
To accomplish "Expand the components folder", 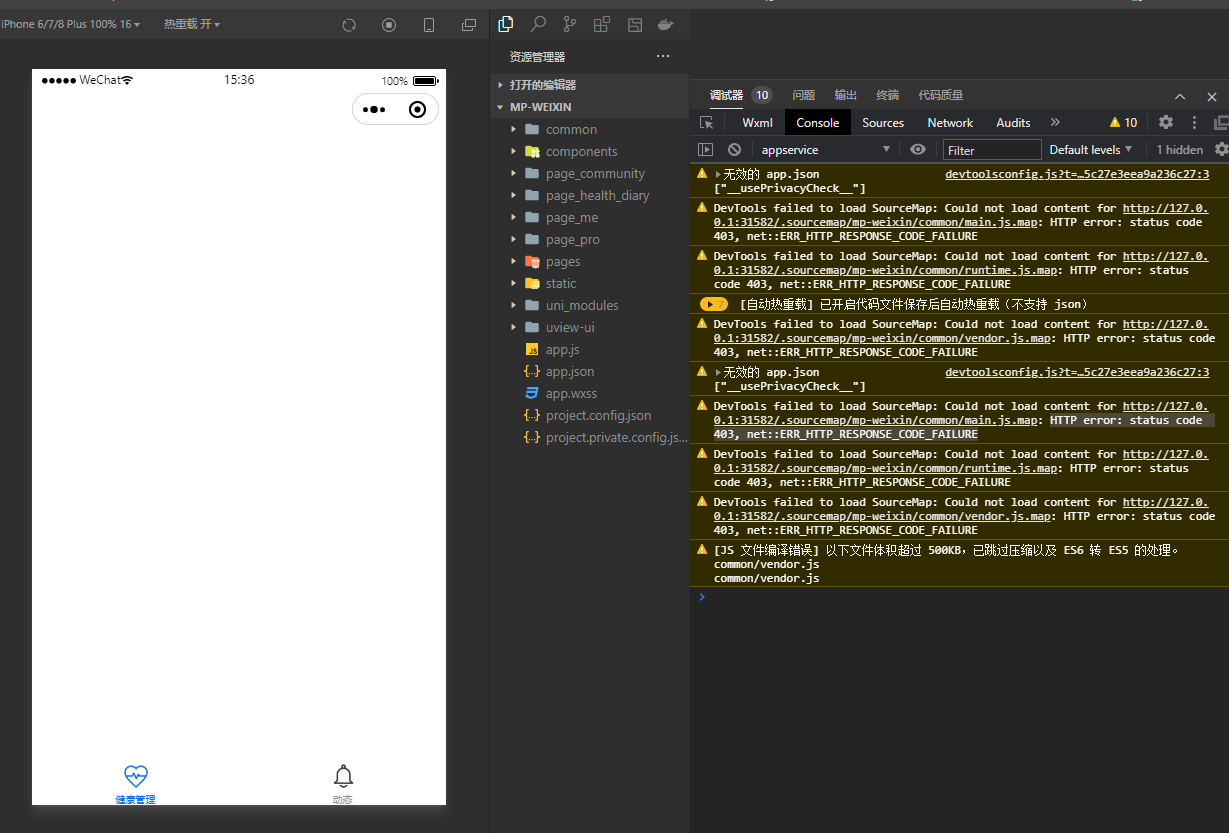I will tap(590, 151).
